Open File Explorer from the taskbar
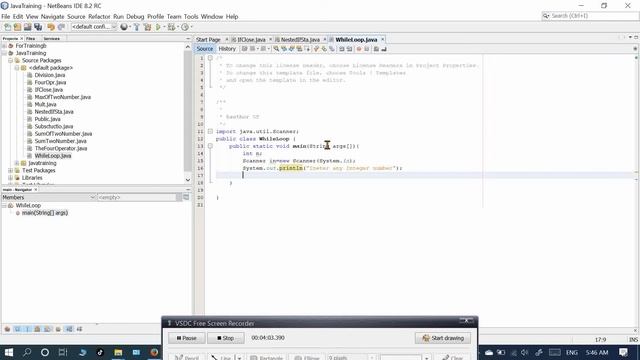640x360 pixels. click(118, 352)
